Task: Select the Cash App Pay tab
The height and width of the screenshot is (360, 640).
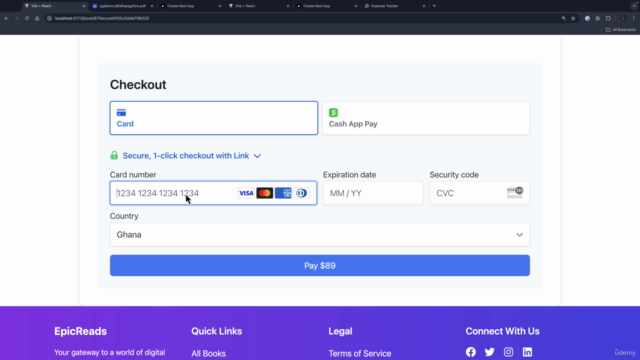Action: (x=426, y=118)
